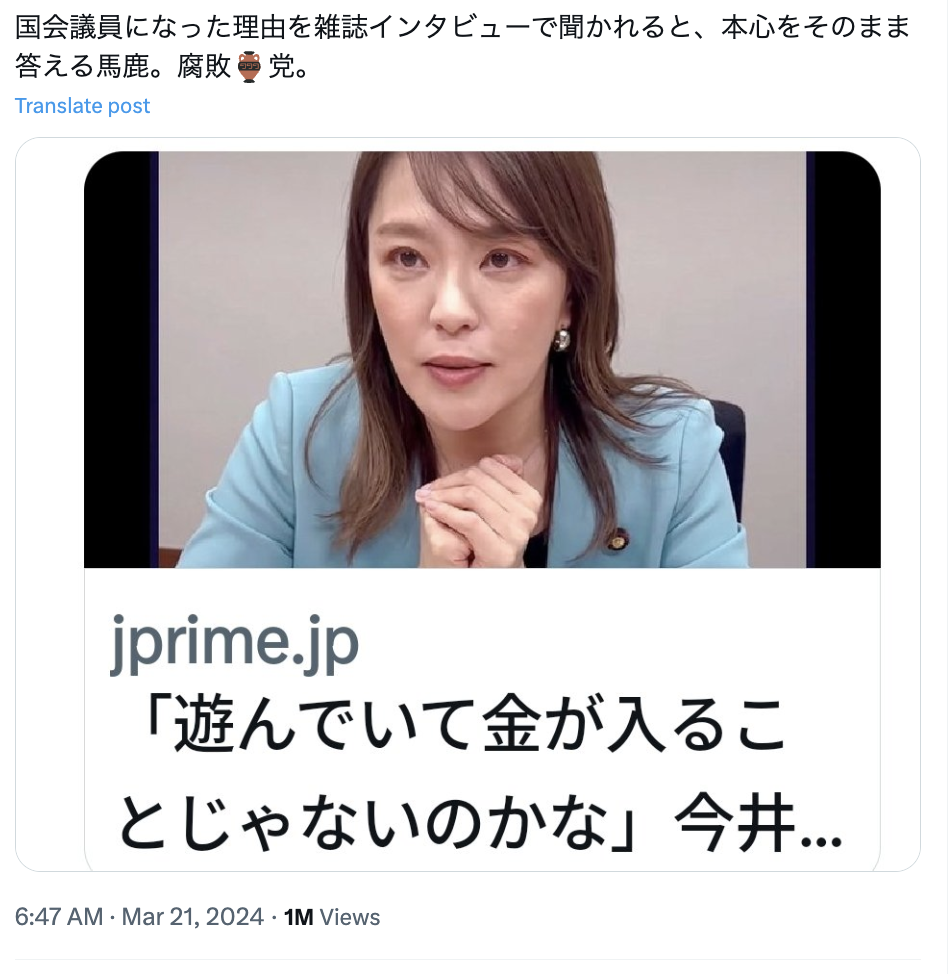Click the amphora emoji in the post text
The height and width of the screenshot is (974, 952).
pyautogui.click(x=250, y=67)
